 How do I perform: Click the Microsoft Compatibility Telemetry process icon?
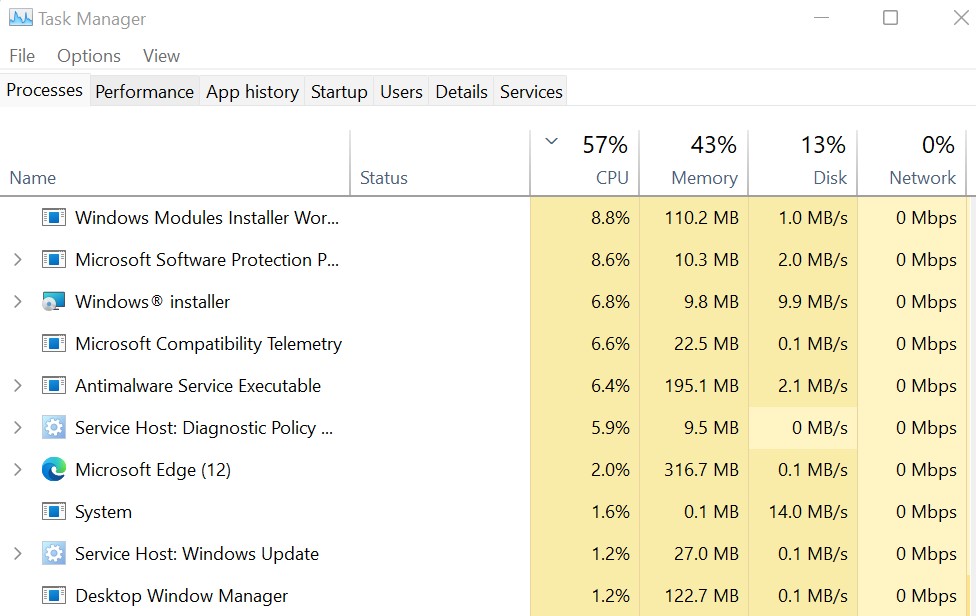(x=53, y=344)
